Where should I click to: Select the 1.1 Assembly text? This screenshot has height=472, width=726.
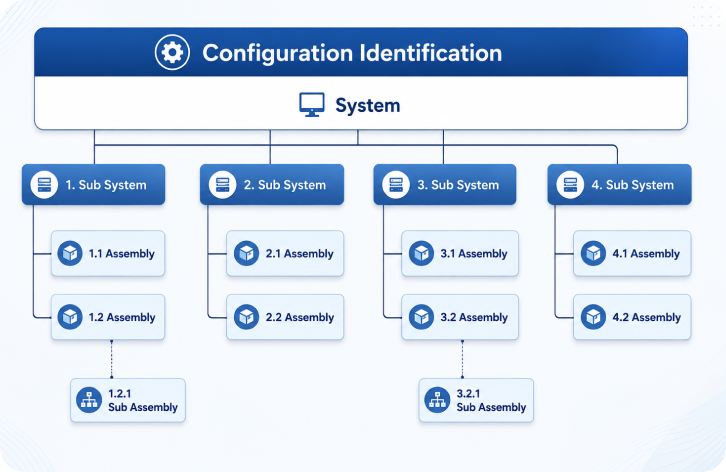(122, 254)
